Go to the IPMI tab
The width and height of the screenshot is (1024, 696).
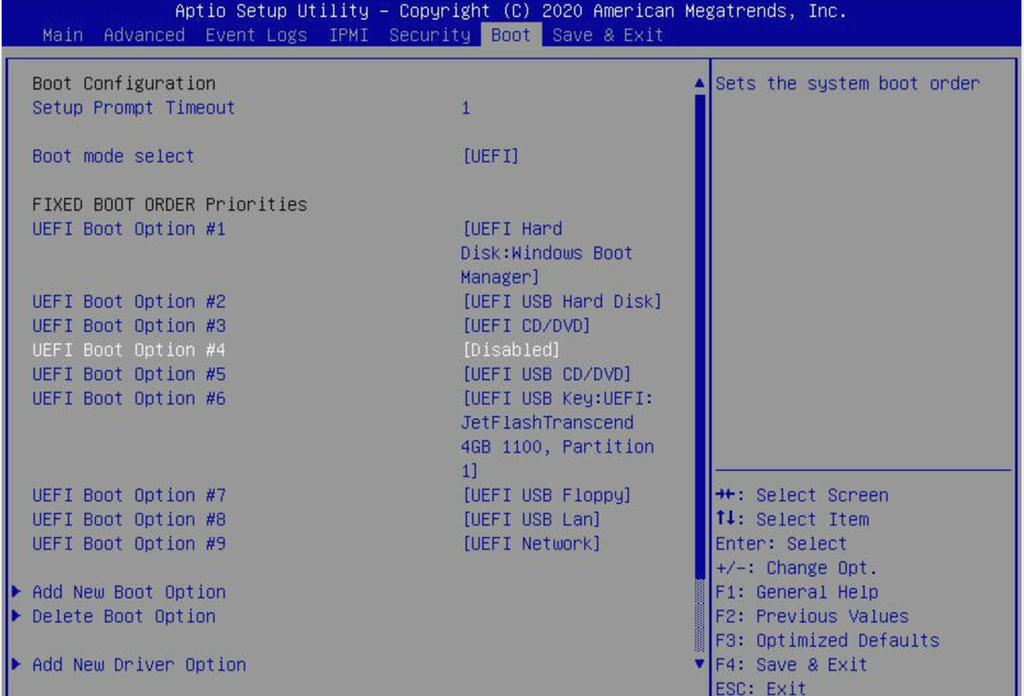click(x=349, y=35)
